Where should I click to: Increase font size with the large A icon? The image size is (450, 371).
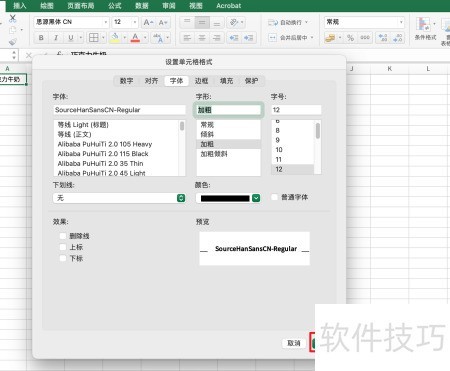[x=148, y=22]
